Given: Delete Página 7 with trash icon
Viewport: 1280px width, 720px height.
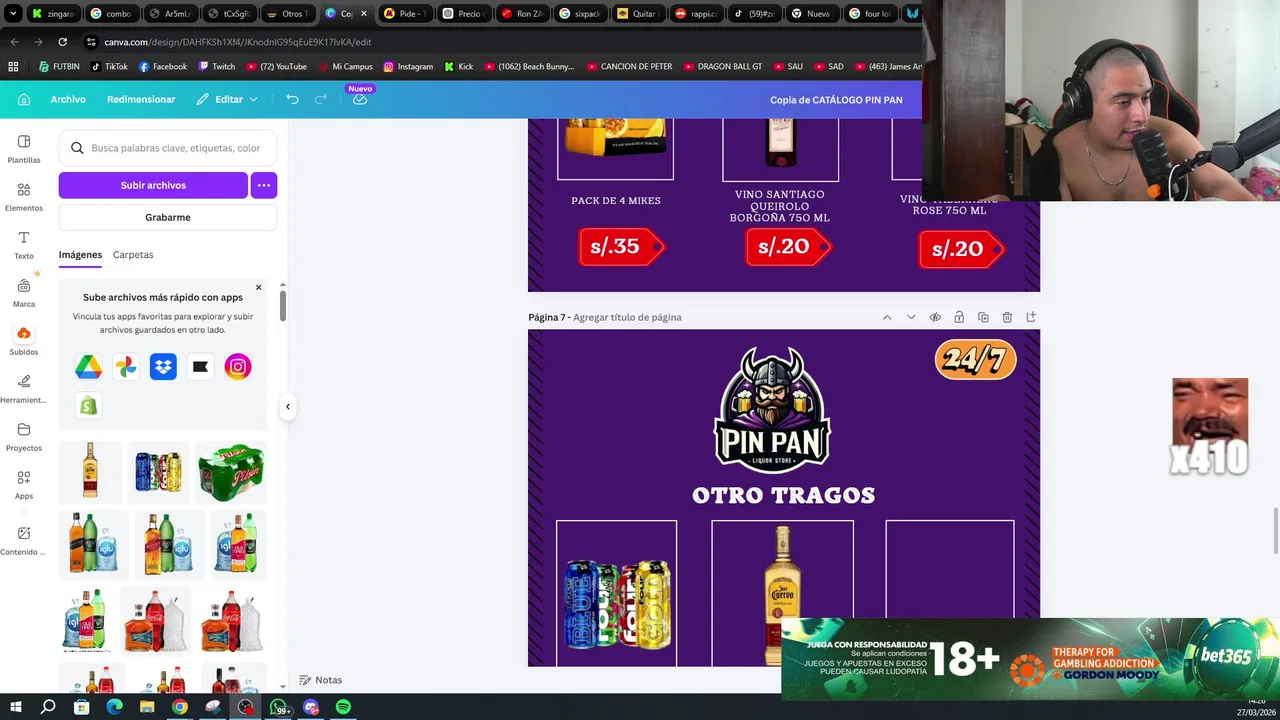Looking at the screenshot, I should [1007, 317].
